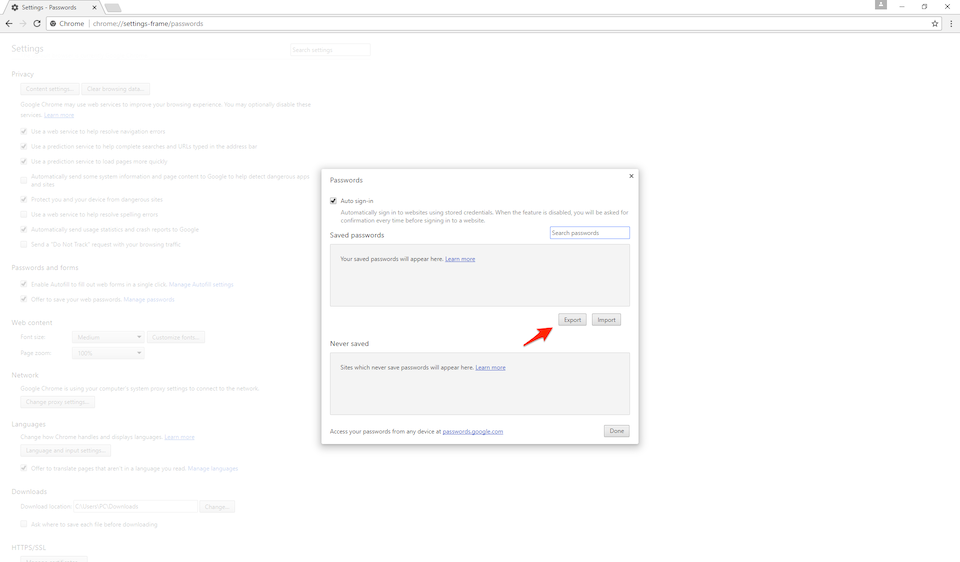Click the Clear browsing data button
960x562 pixels.
(116, 89)
